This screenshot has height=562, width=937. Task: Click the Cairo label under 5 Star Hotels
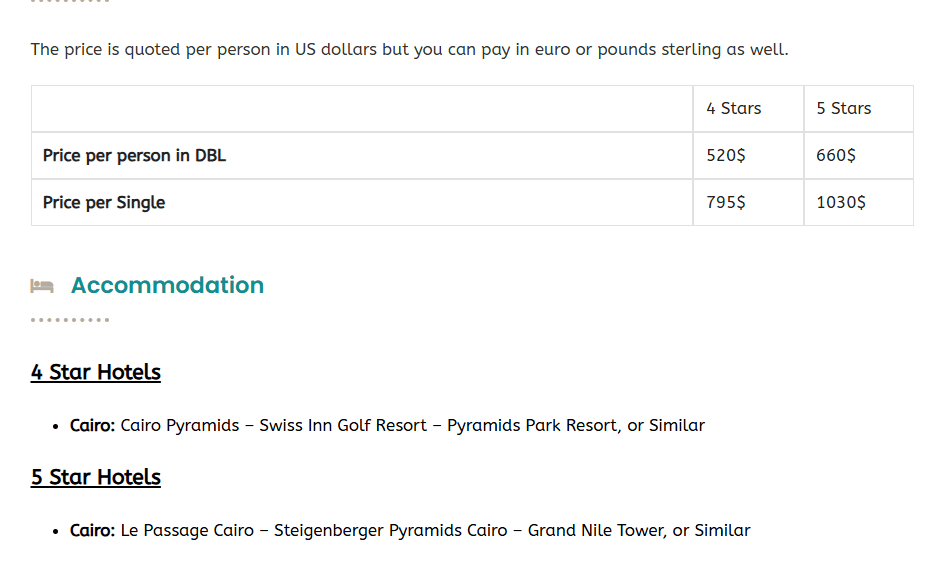[92, 530]
